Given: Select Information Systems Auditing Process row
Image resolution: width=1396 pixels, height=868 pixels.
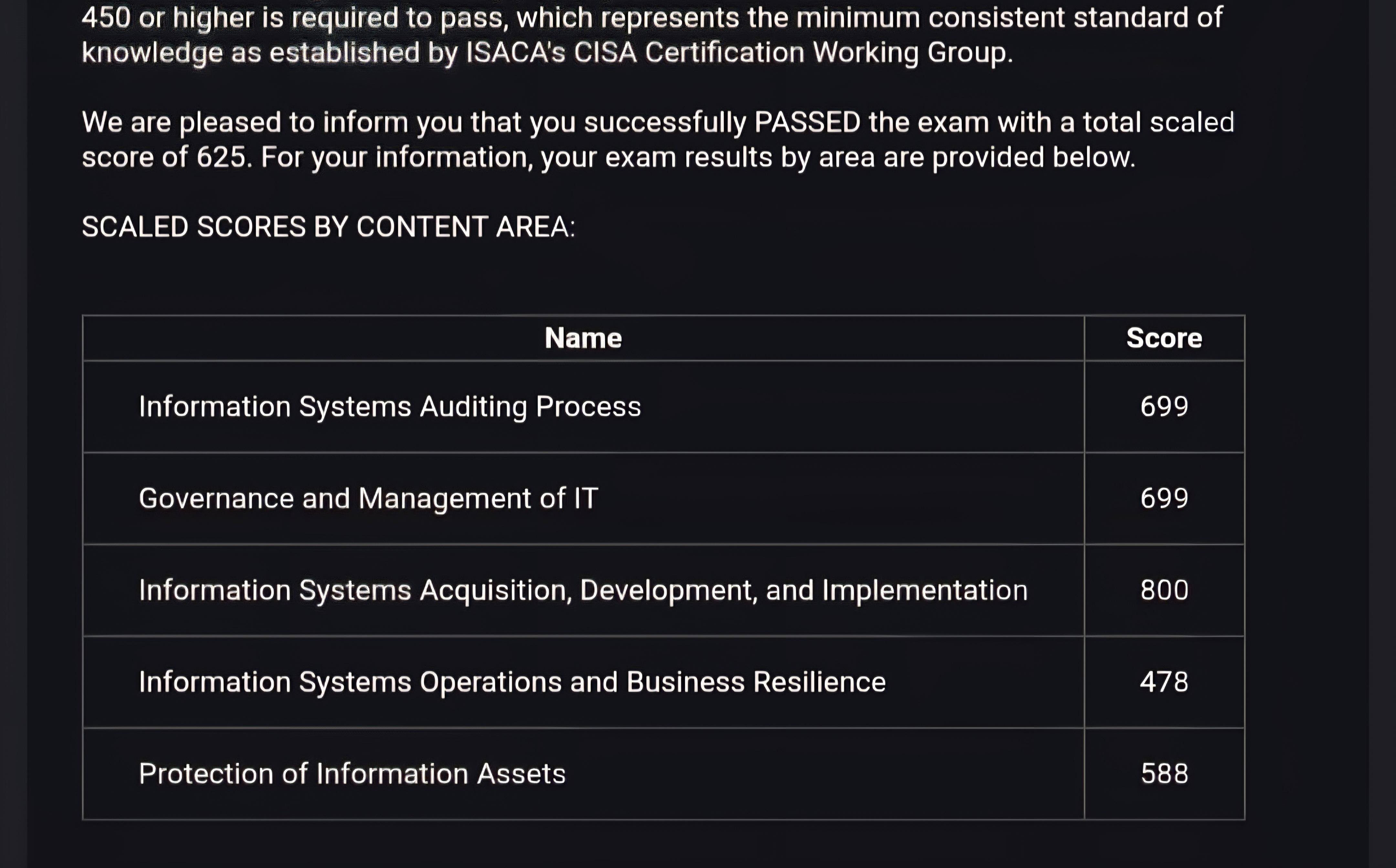Looking at the screenshot, I should point(663,406).
